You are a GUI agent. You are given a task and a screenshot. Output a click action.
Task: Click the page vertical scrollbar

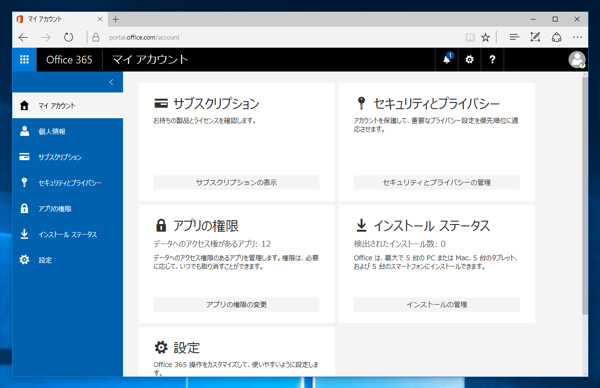click(x=585, y=195)
